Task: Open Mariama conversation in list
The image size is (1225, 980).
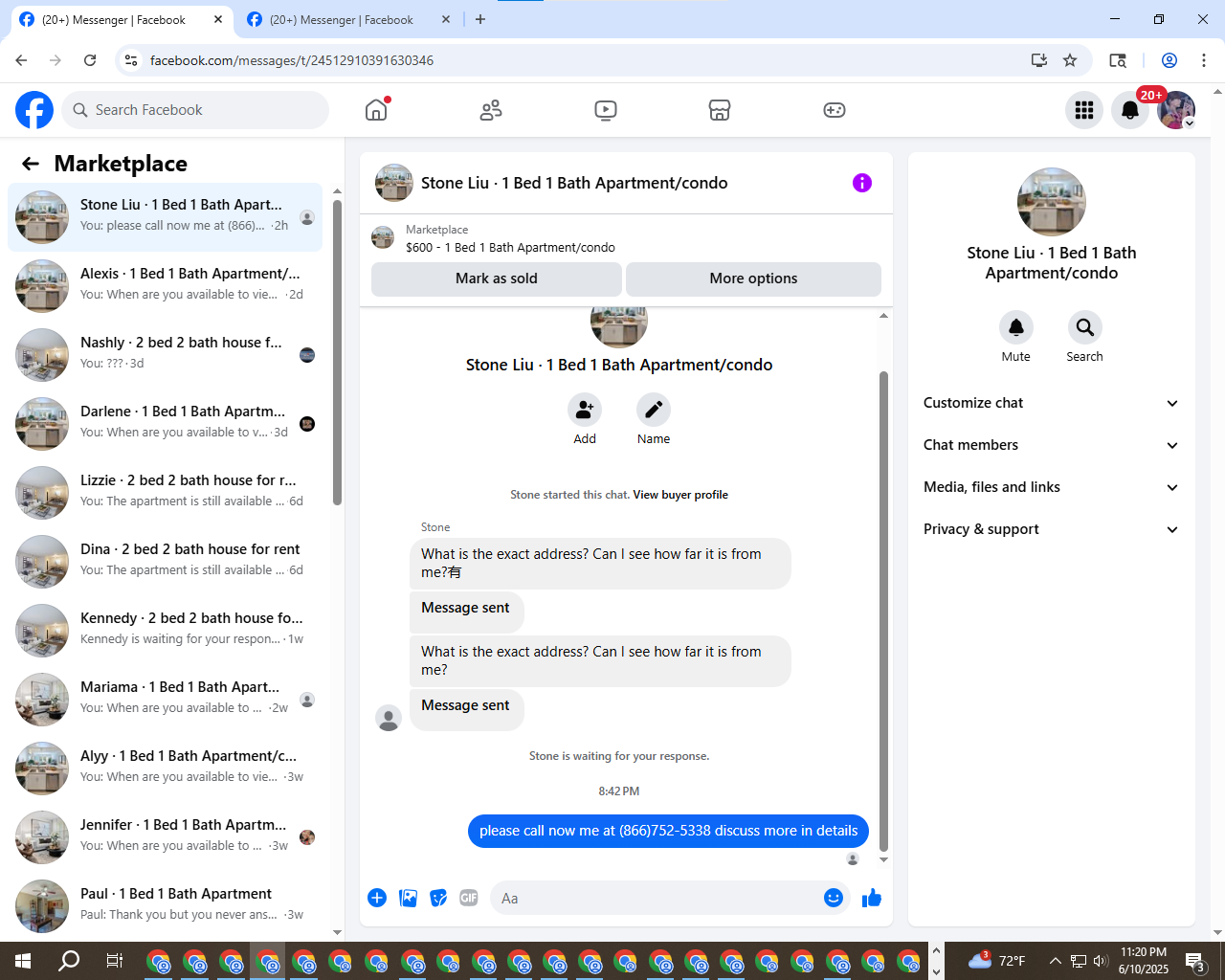Action: [165, 700]
